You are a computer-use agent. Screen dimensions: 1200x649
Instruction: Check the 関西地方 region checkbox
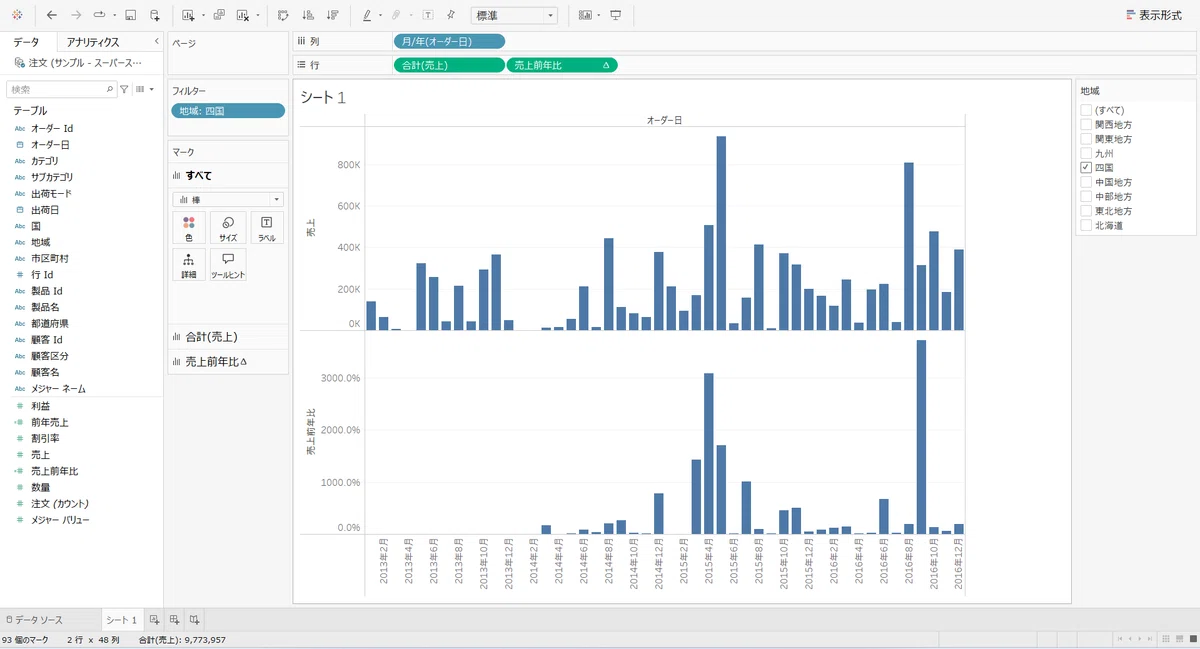(x=1086, y=125)
